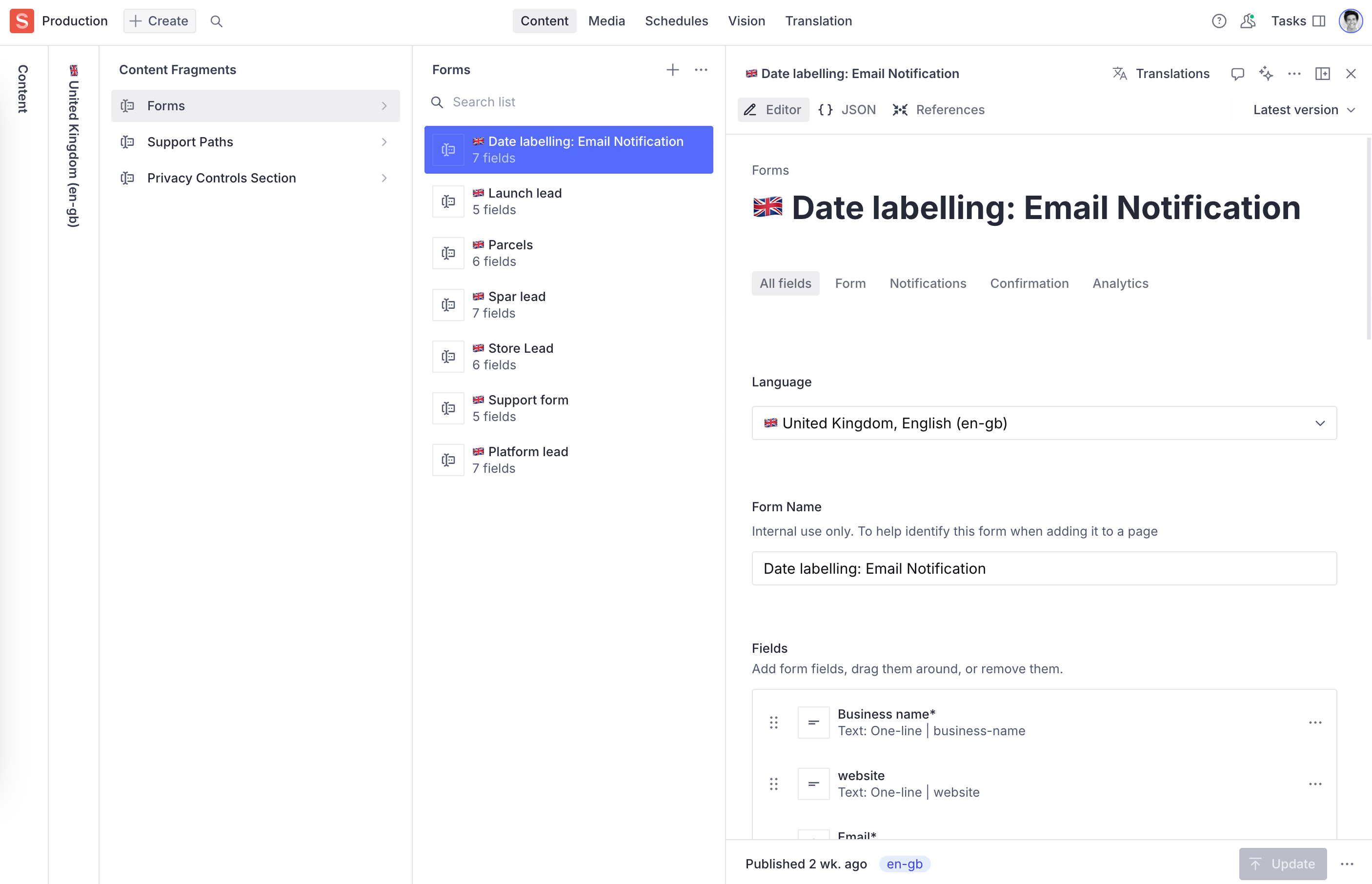Click the Create button

pos(160,21)
